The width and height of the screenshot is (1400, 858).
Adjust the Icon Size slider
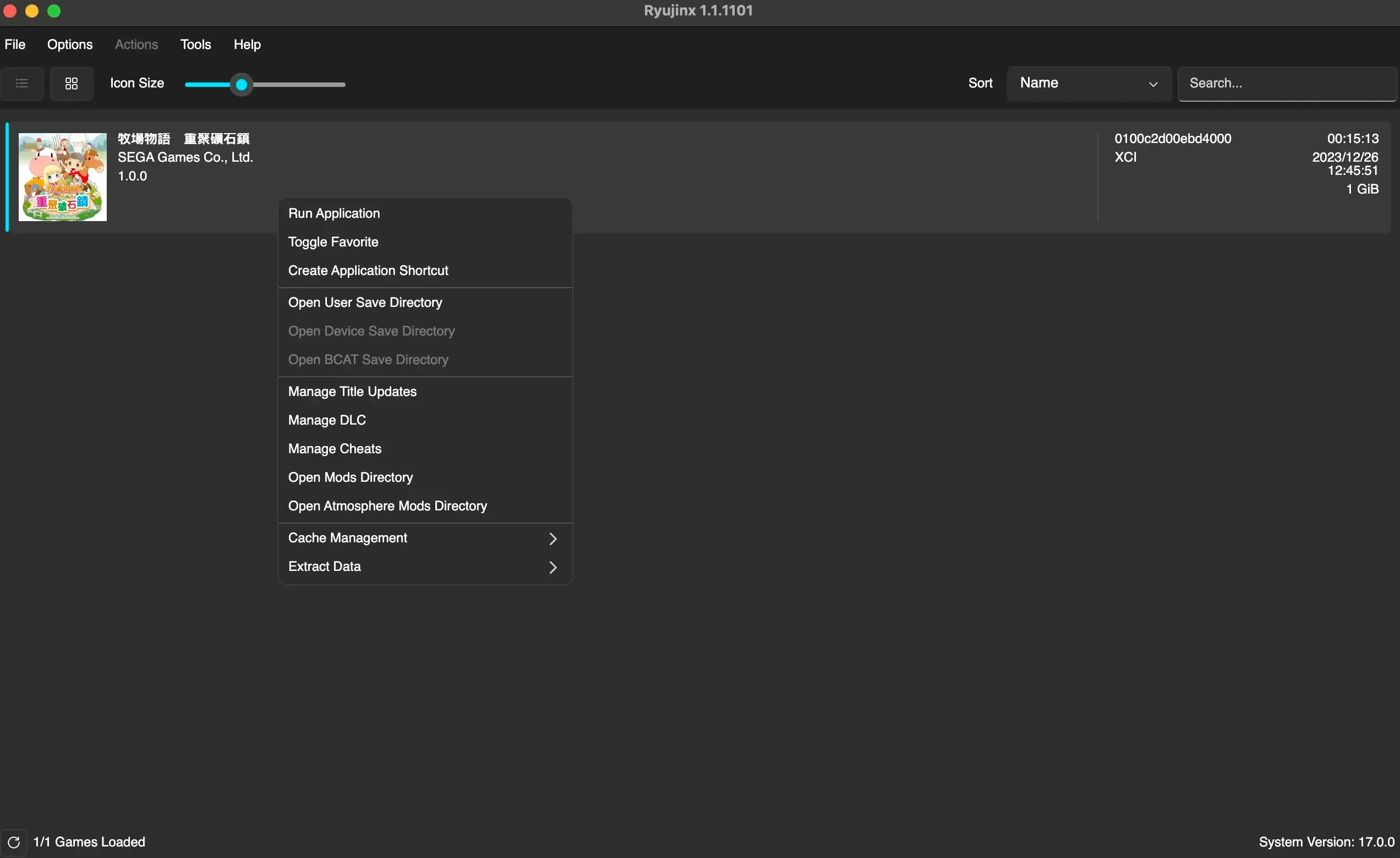pyautogui.click(x=241, y=84)
